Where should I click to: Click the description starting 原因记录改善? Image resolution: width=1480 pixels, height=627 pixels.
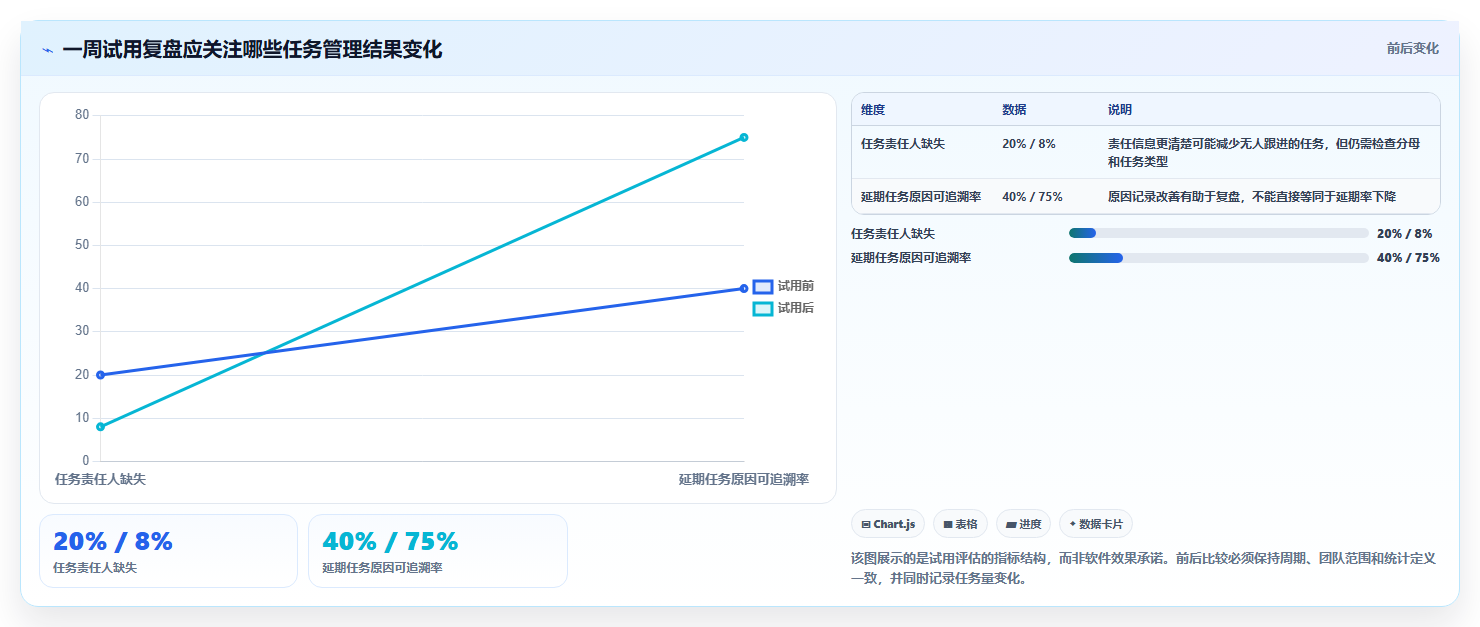click(1252, 197)
